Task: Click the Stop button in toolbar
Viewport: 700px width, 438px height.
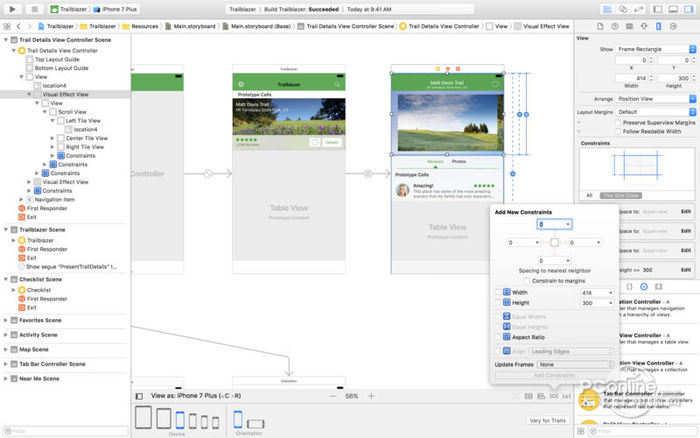Action: pos(32,8)
